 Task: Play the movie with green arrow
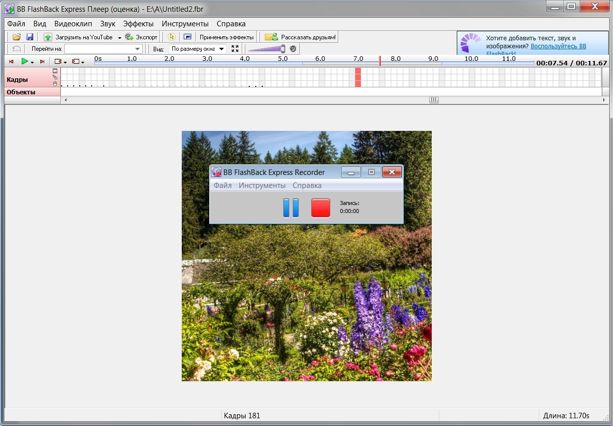point(24,61)
